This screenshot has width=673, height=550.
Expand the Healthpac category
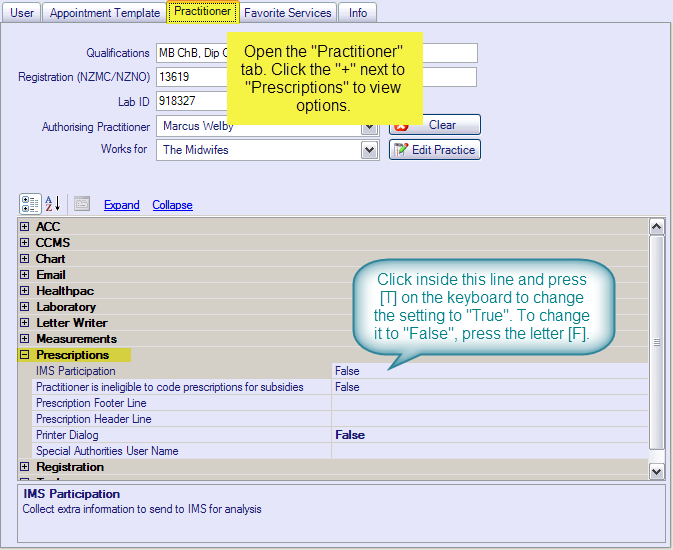[24, 291]
